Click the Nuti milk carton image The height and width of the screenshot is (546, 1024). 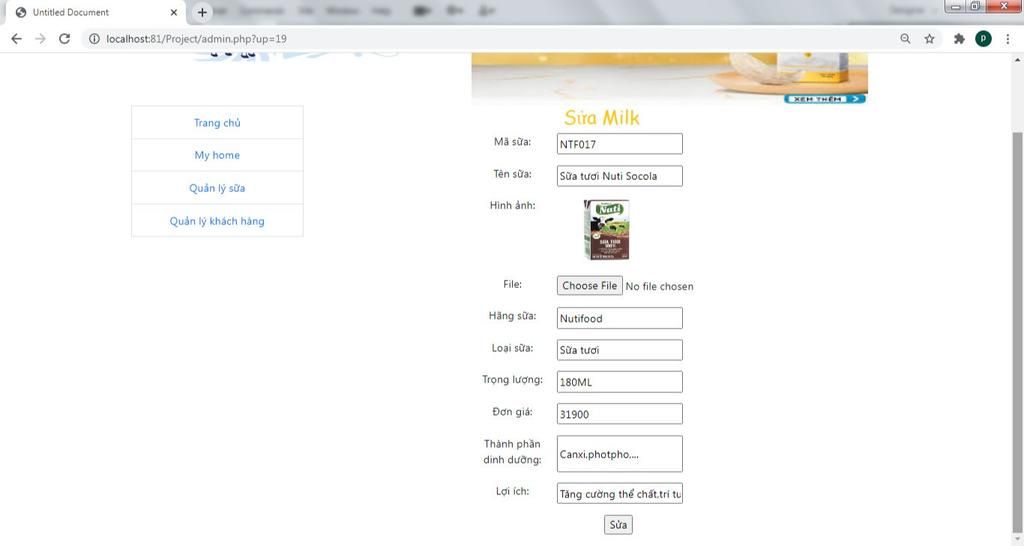(x=606, y=230)
